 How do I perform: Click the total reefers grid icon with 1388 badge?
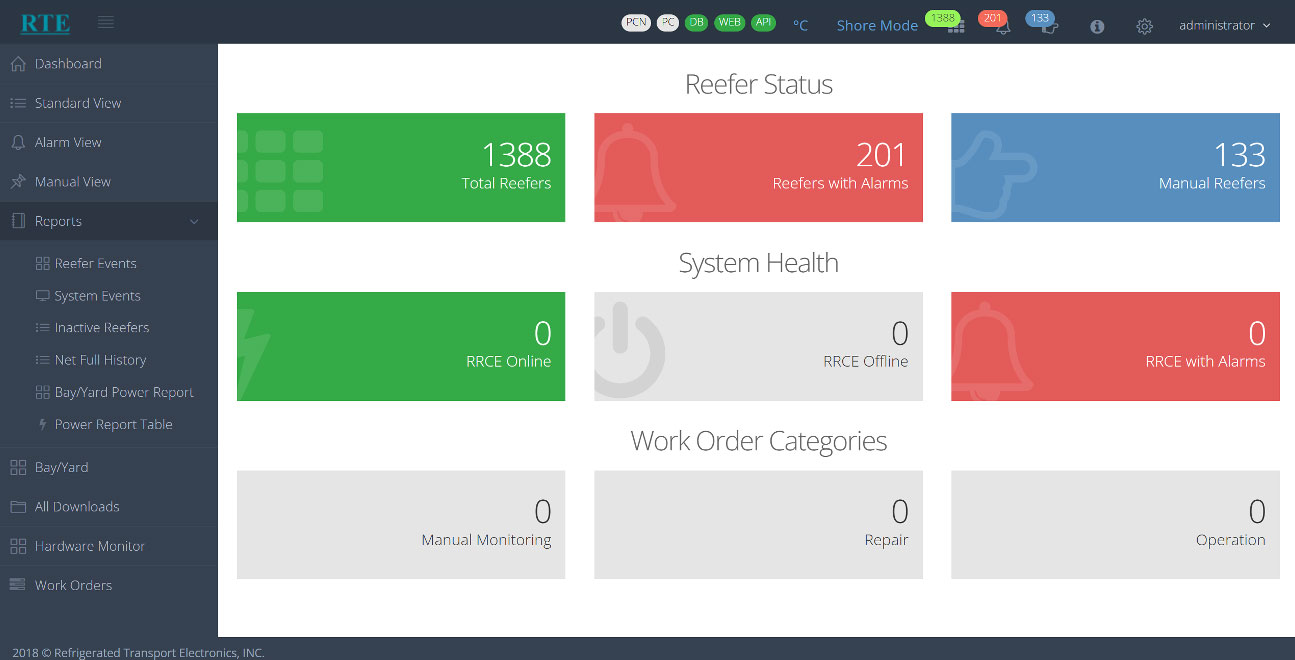(955, 27)
